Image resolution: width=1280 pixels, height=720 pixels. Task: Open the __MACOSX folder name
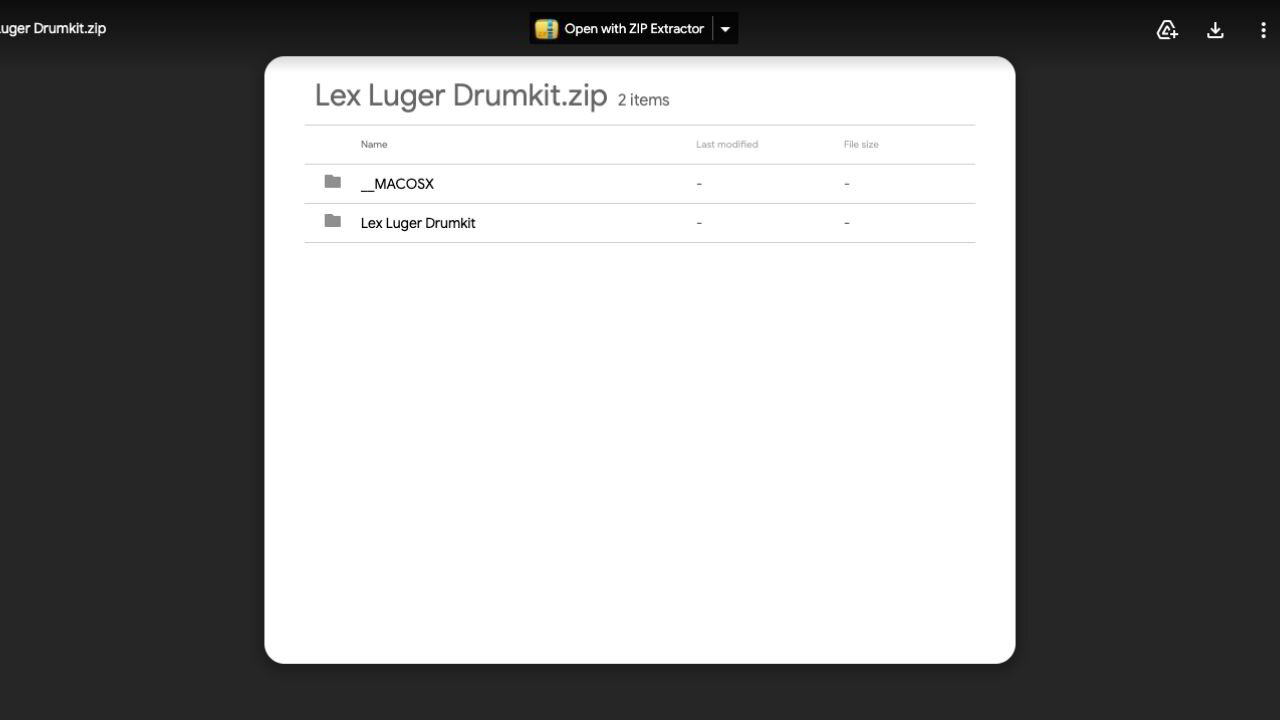397,184
